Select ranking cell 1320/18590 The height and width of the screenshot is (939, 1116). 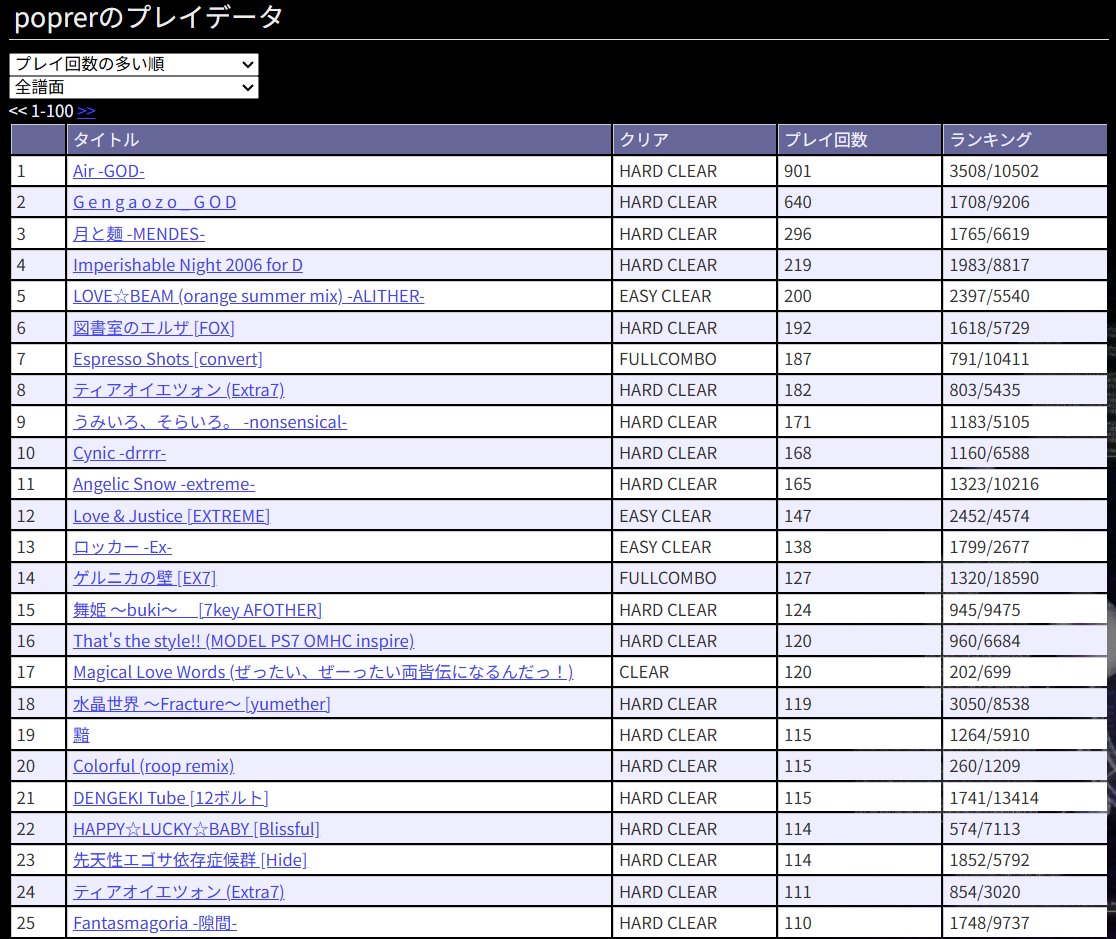click(x=1025, y=578)
